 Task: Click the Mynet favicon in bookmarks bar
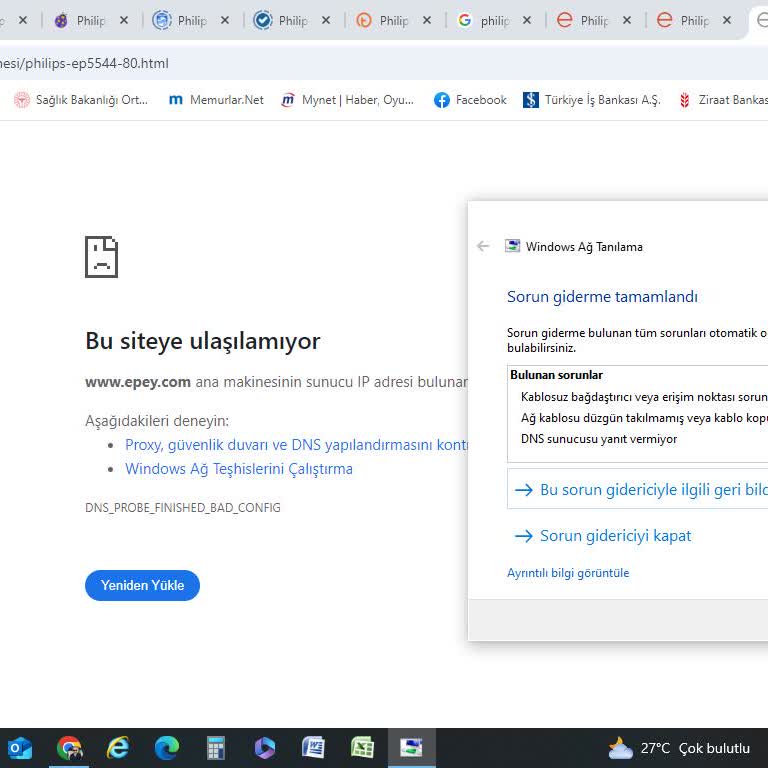tap(288, 100)
